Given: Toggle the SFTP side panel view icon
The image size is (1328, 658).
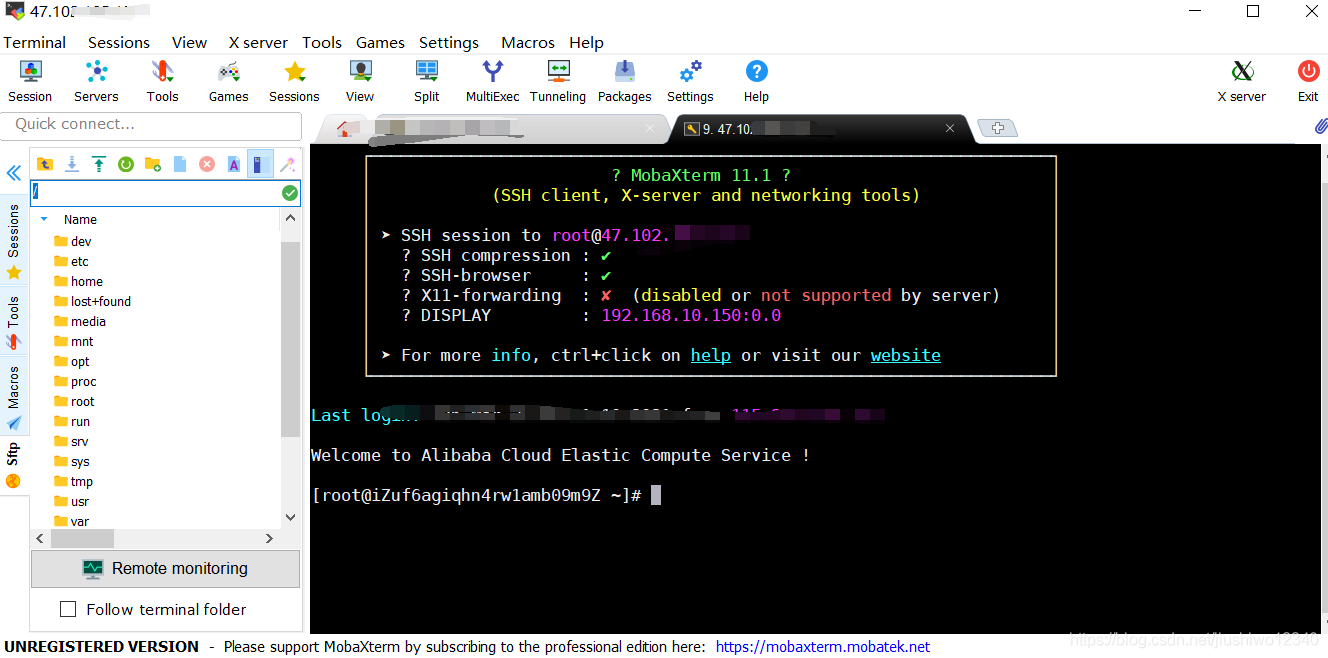Looking at the screenshot, I should [260, 164].
